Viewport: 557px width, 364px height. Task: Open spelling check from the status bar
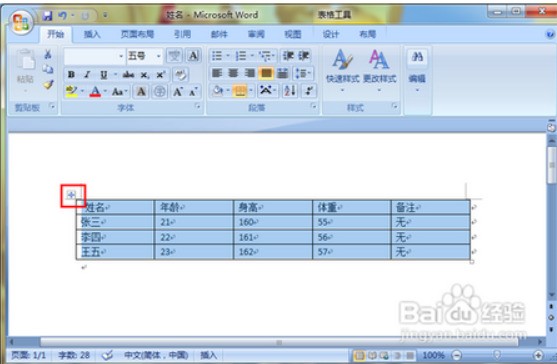(108, 355)
